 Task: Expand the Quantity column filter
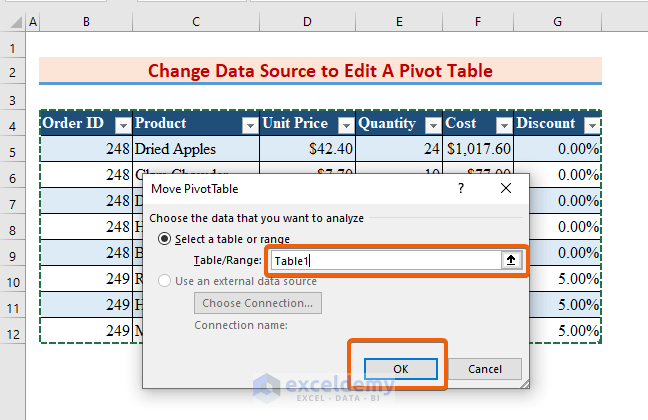pos(432,125)
